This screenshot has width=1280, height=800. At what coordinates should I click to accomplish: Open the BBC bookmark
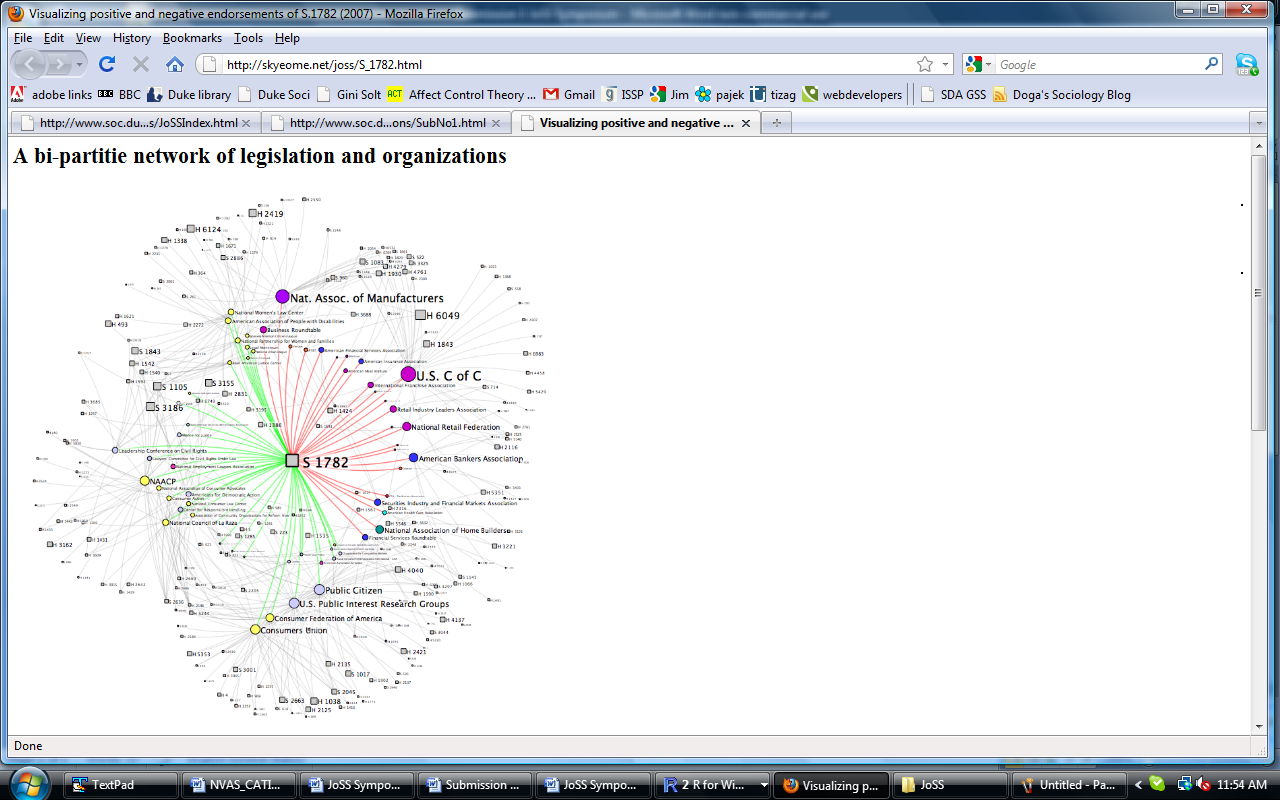pyautogui.click(x=119, y=95)
